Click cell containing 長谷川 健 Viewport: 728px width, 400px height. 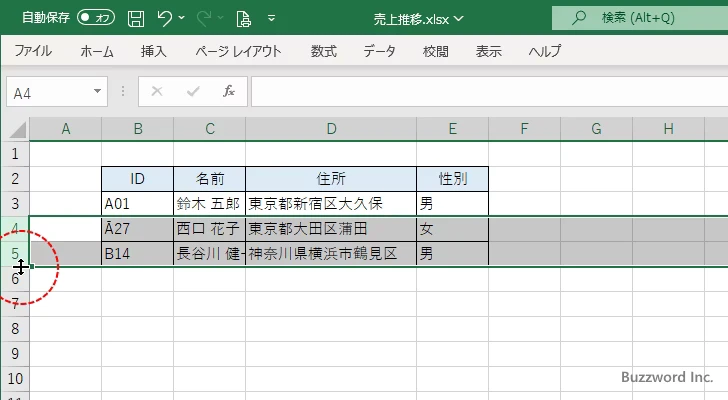(x=209, y=254)
